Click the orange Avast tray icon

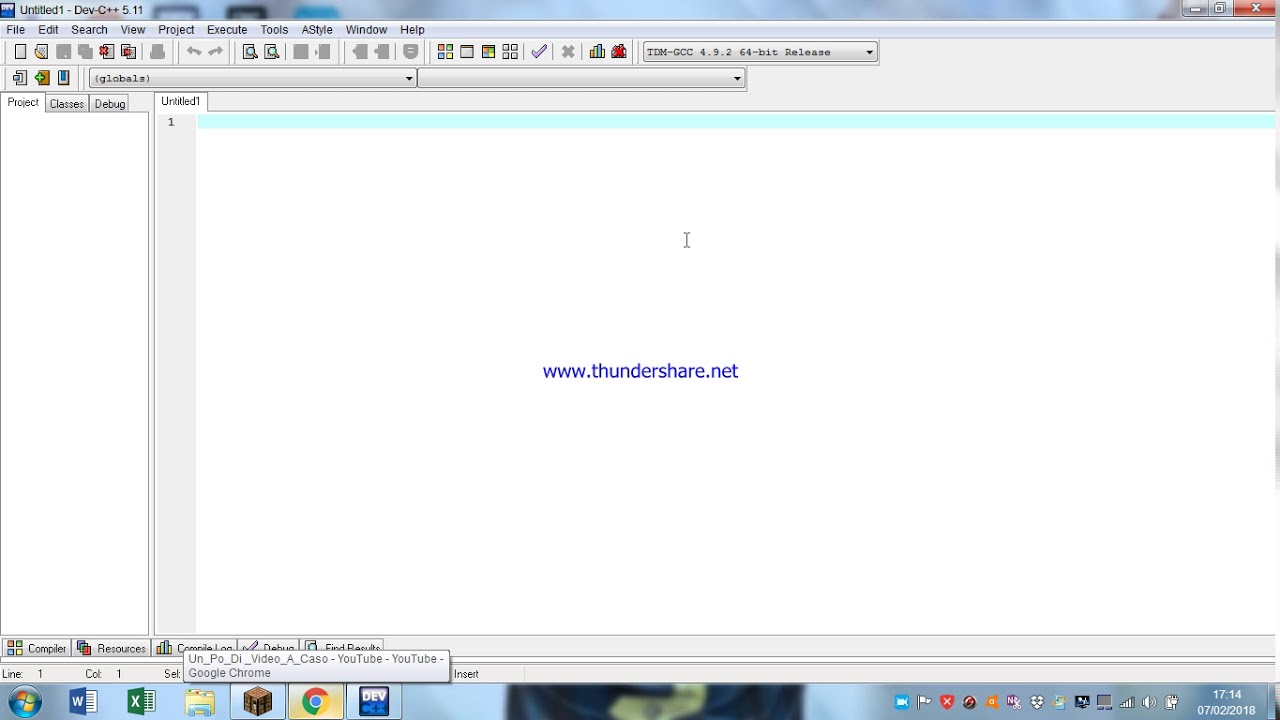click(x=992, y=702)
